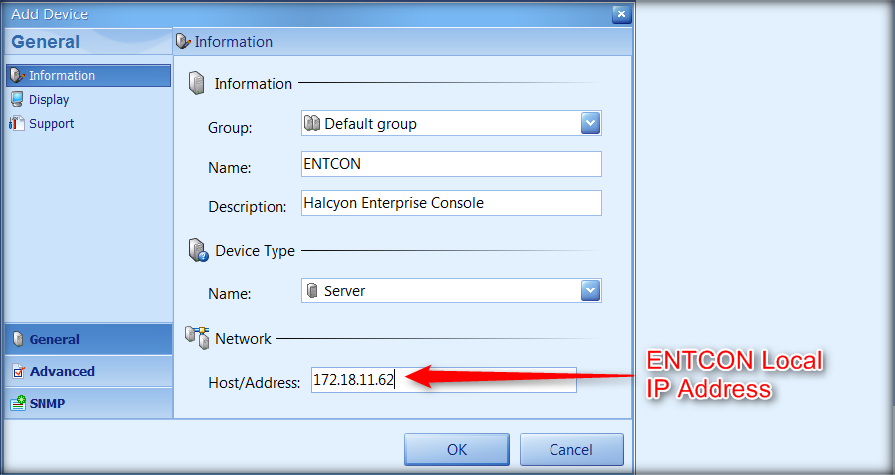Image resolution: width=895 pixels, height=475 pixels.
Task: Click the Network section icon
Action: (198, 339)
